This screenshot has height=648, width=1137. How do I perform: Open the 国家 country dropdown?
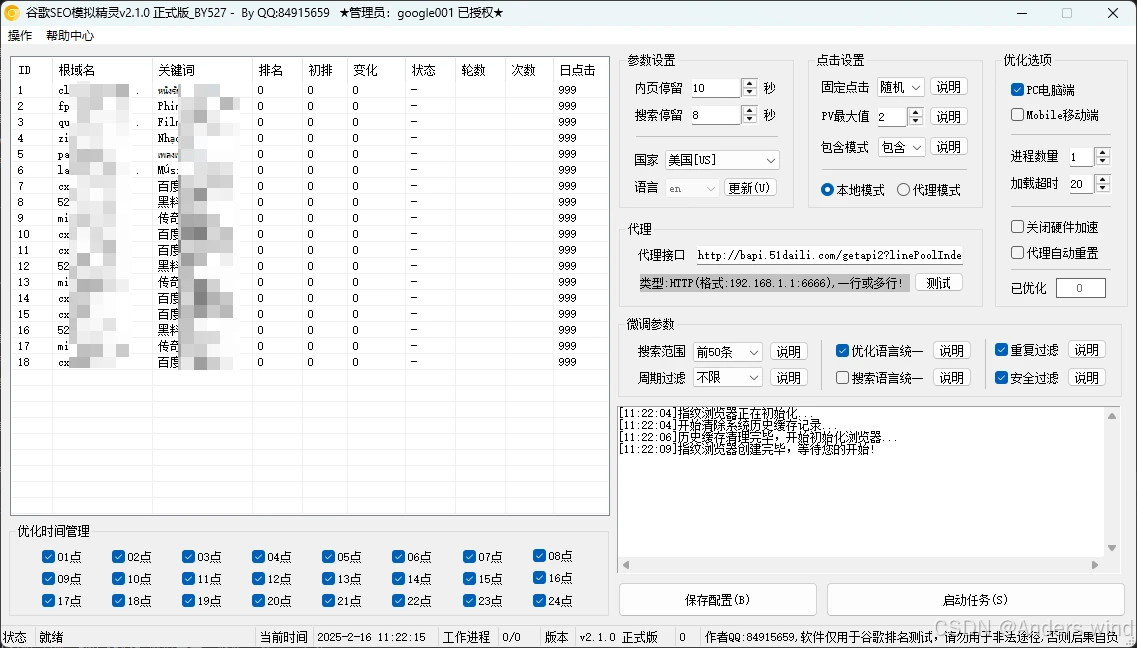[x=770, y=160]
